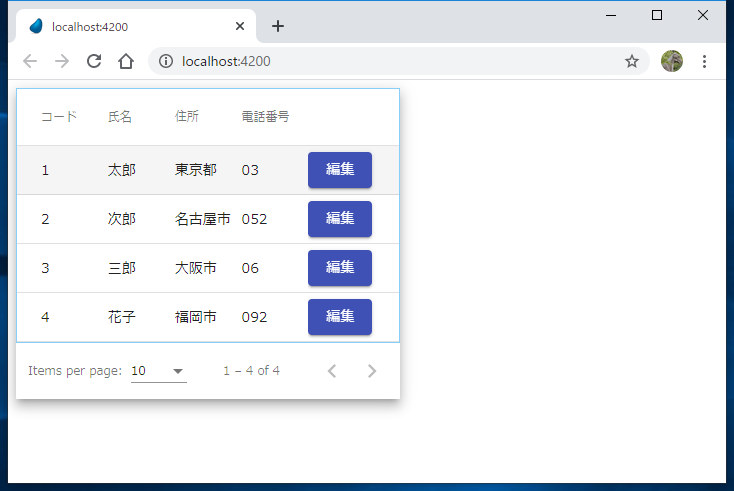Expand the Items per page dropdown
734x491 pixels.
coord(159,371)
